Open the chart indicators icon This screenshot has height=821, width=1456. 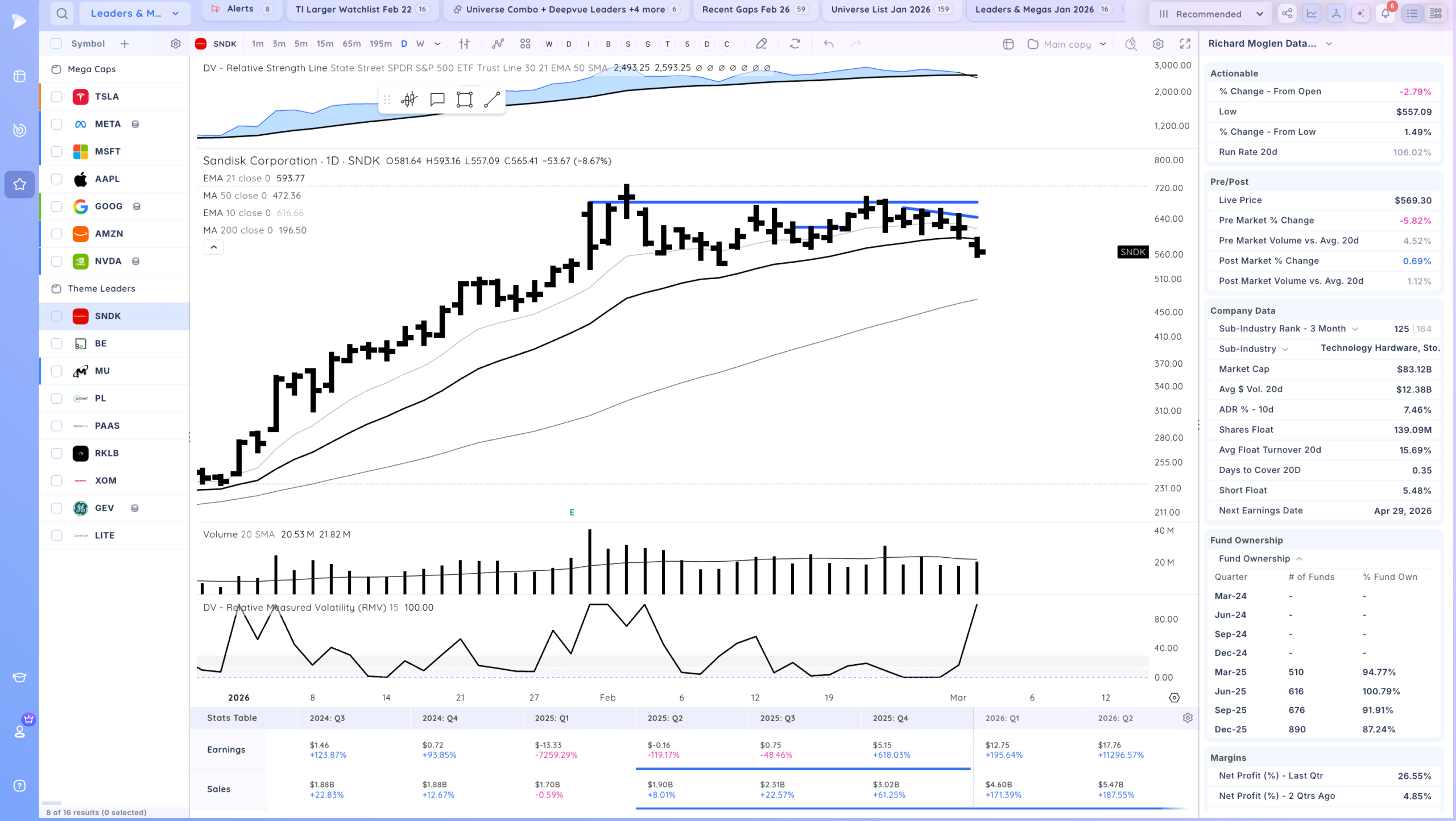pyautogui.click(x=498, y=44)
